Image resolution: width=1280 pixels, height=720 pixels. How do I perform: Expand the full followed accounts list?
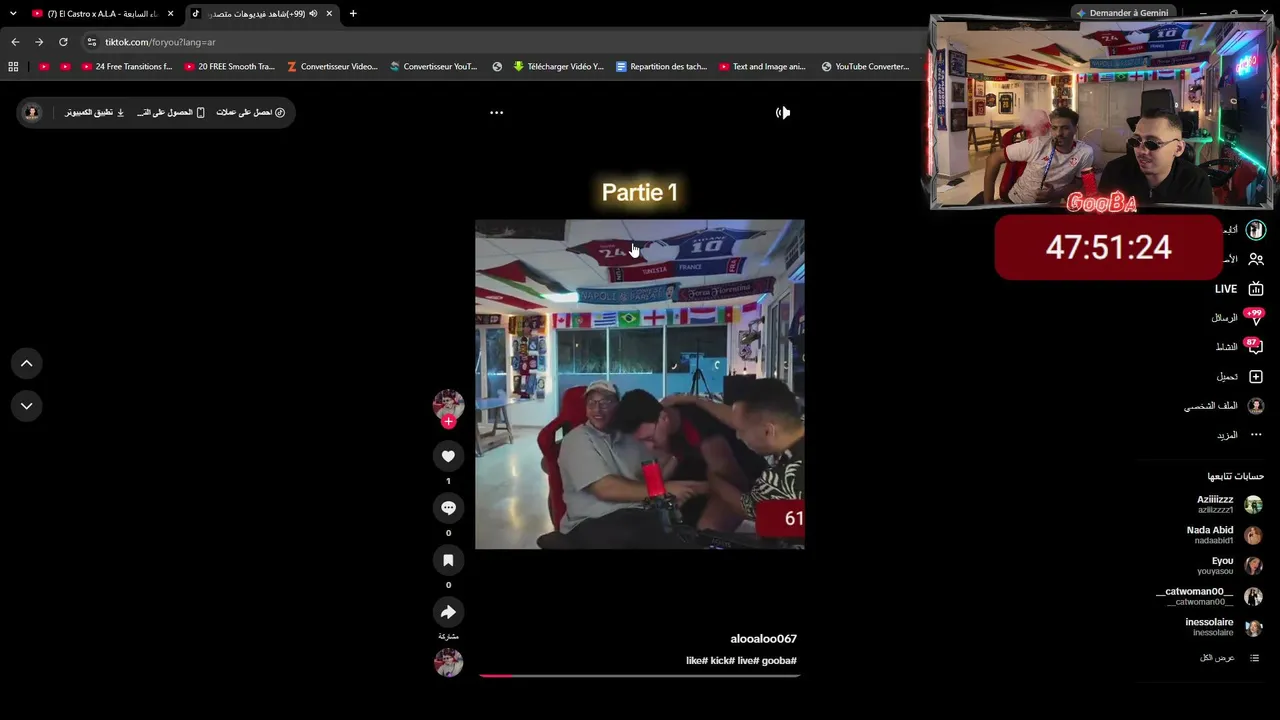pyautogui.click(x=1230, y=658)
